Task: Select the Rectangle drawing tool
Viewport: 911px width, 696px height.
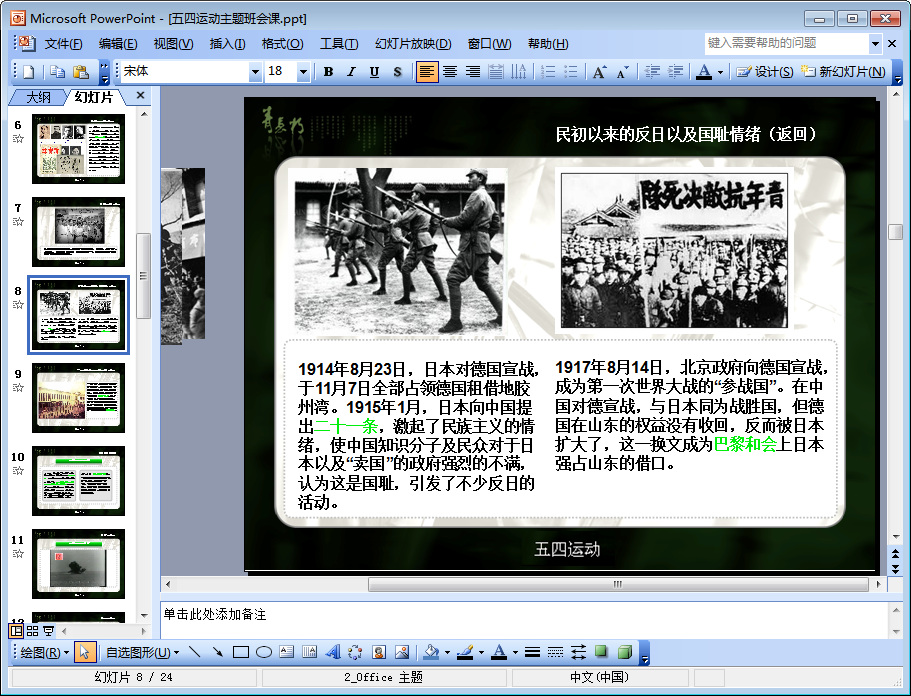Action: (x=241, y=652)
